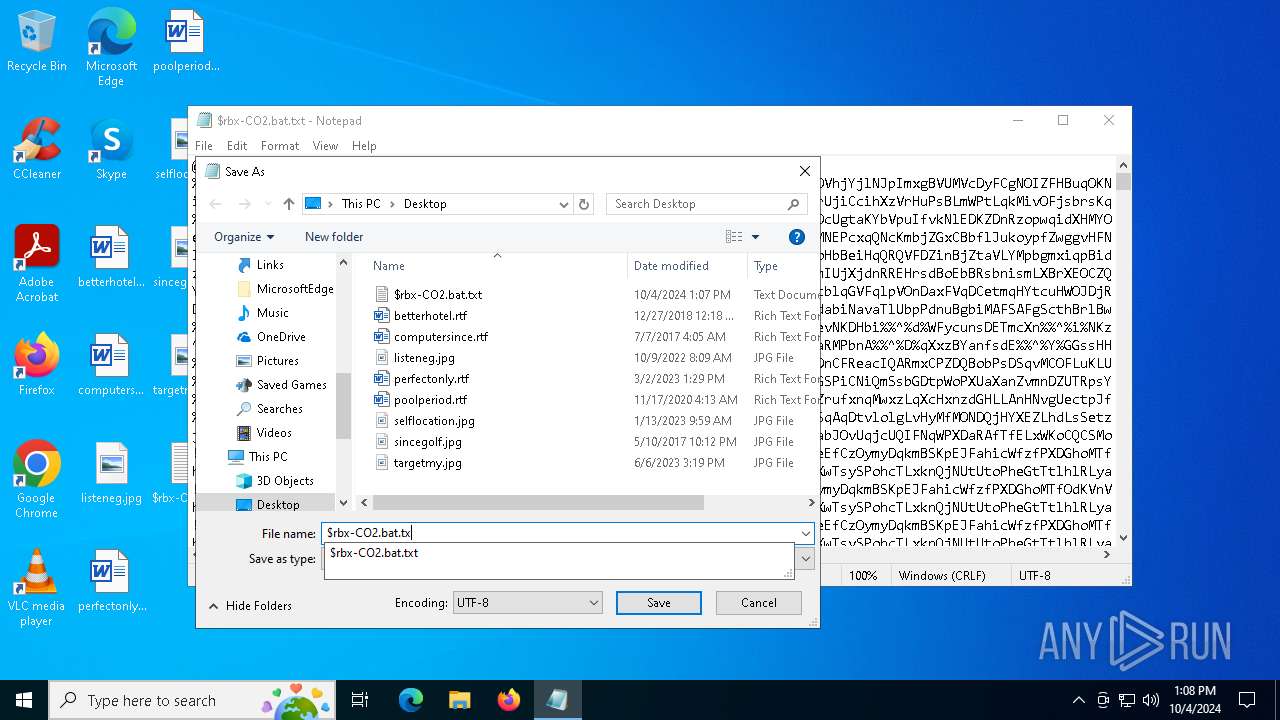Viewport: 1280px width, 720px height.
Task: Open the Recycle Bin desktop icon
Action: click(x=36, y=42)
